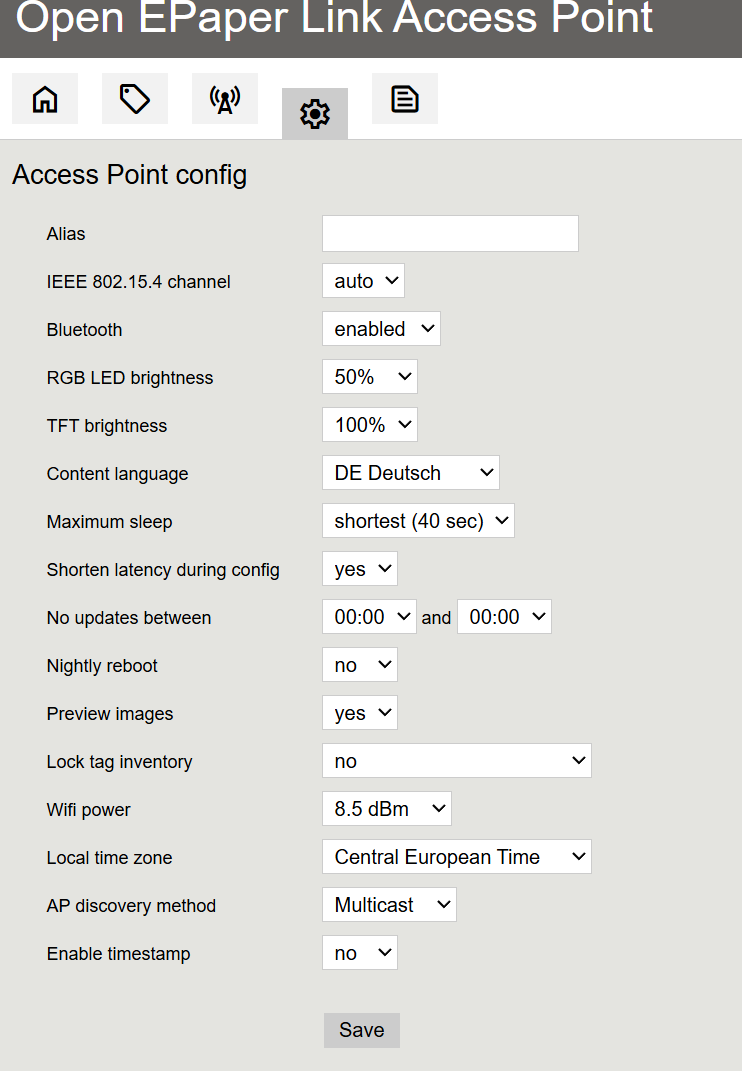Disable Bluetooth via its dropdown
This screenshot has height=1071, width=742.
[381, 328]
